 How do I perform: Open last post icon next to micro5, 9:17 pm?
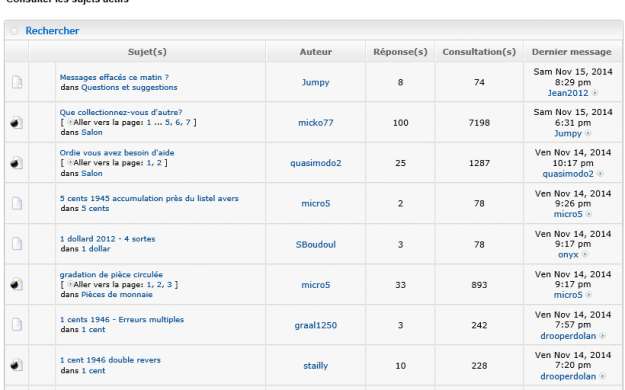coord(588,295)
